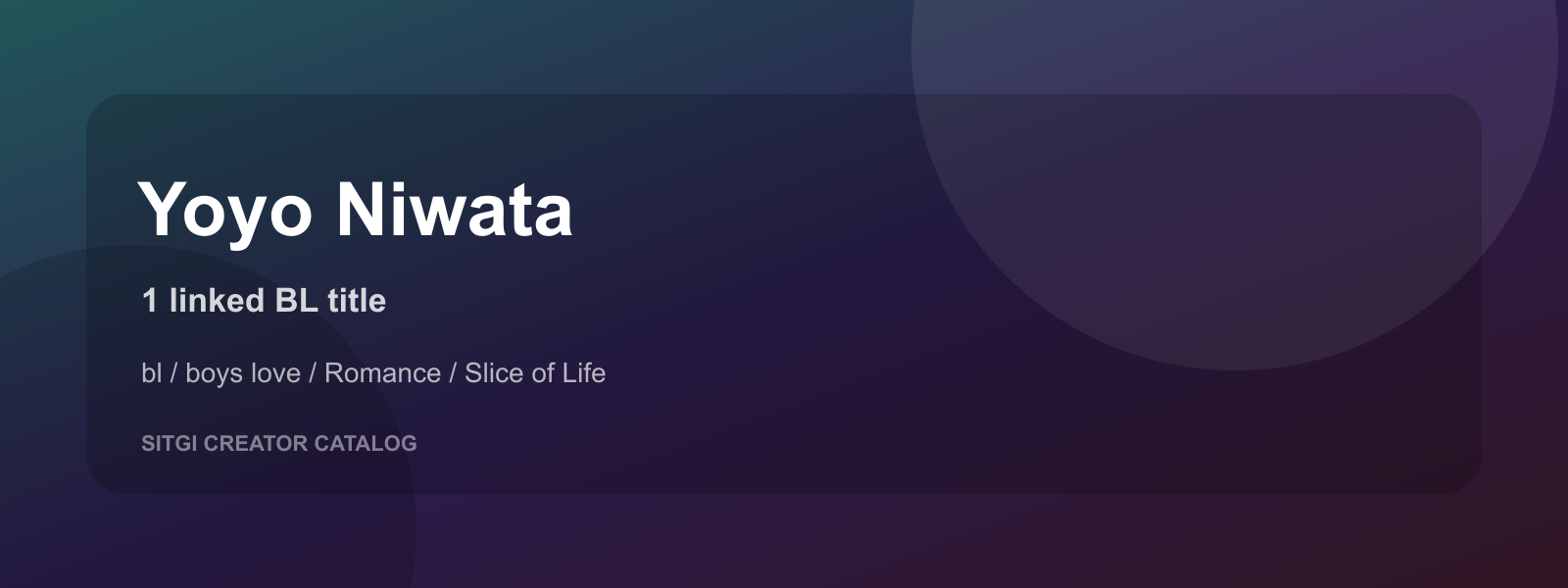Click the slash between "boys love" and "Romance"
Image resolution: width=1568 pixels, height=588 pixels.
coord(313,373)
